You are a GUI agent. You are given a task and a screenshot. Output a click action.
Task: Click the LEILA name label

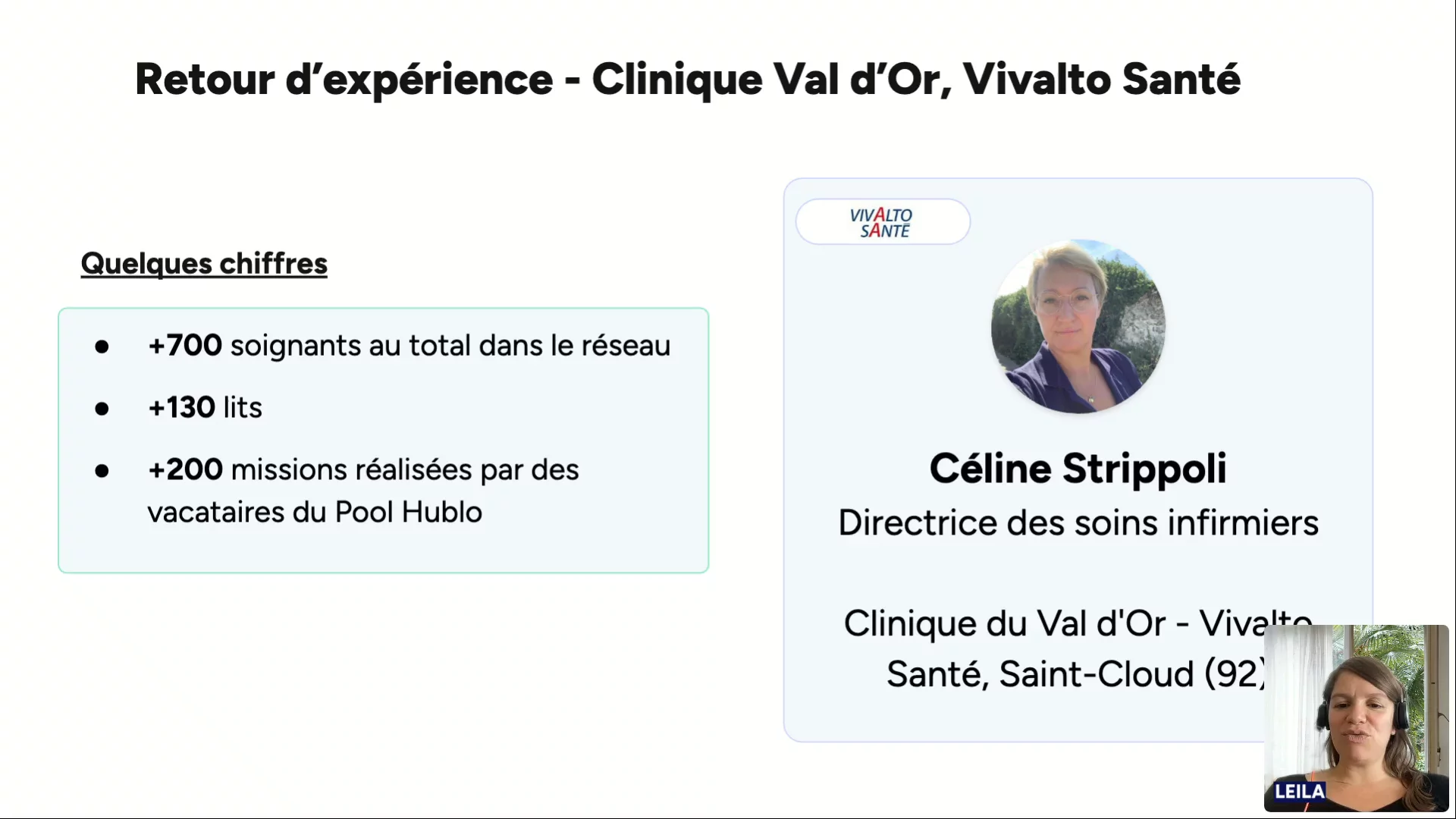click(x=1299, y=792)
